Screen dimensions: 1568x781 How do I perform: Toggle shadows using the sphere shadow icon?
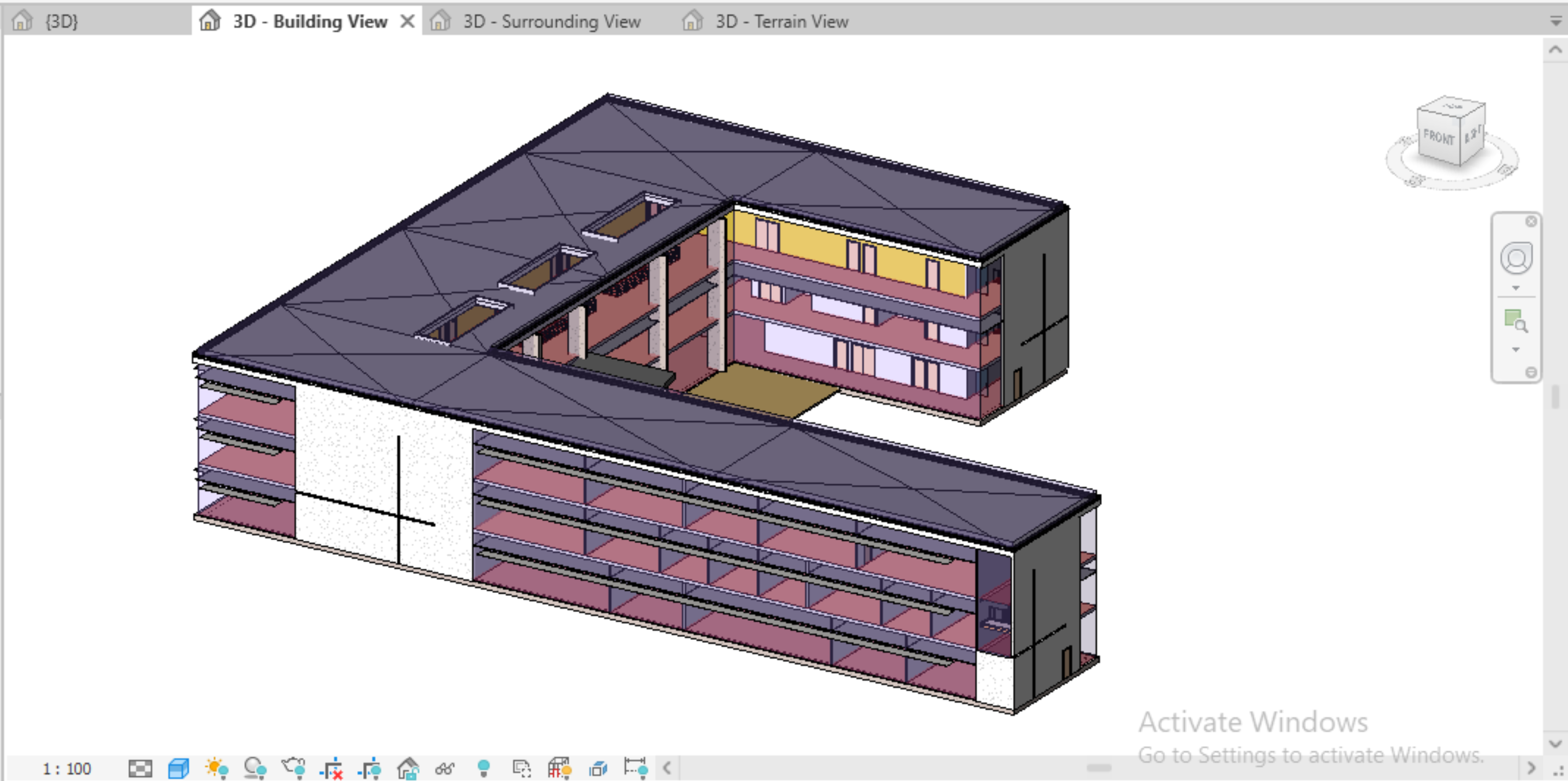[255, 768]
